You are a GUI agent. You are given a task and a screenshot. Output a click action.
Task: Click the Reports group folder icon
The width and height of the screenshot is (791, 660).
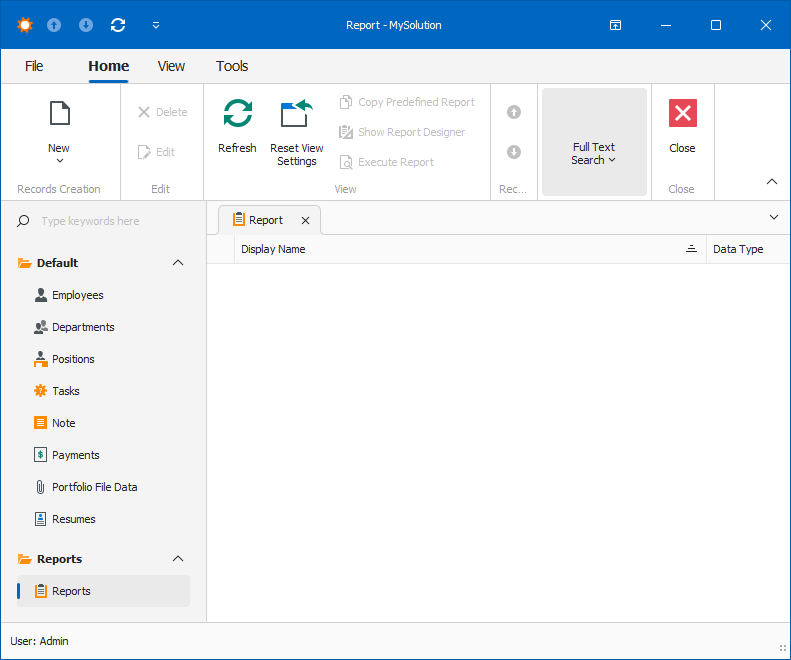coord(24,559)
